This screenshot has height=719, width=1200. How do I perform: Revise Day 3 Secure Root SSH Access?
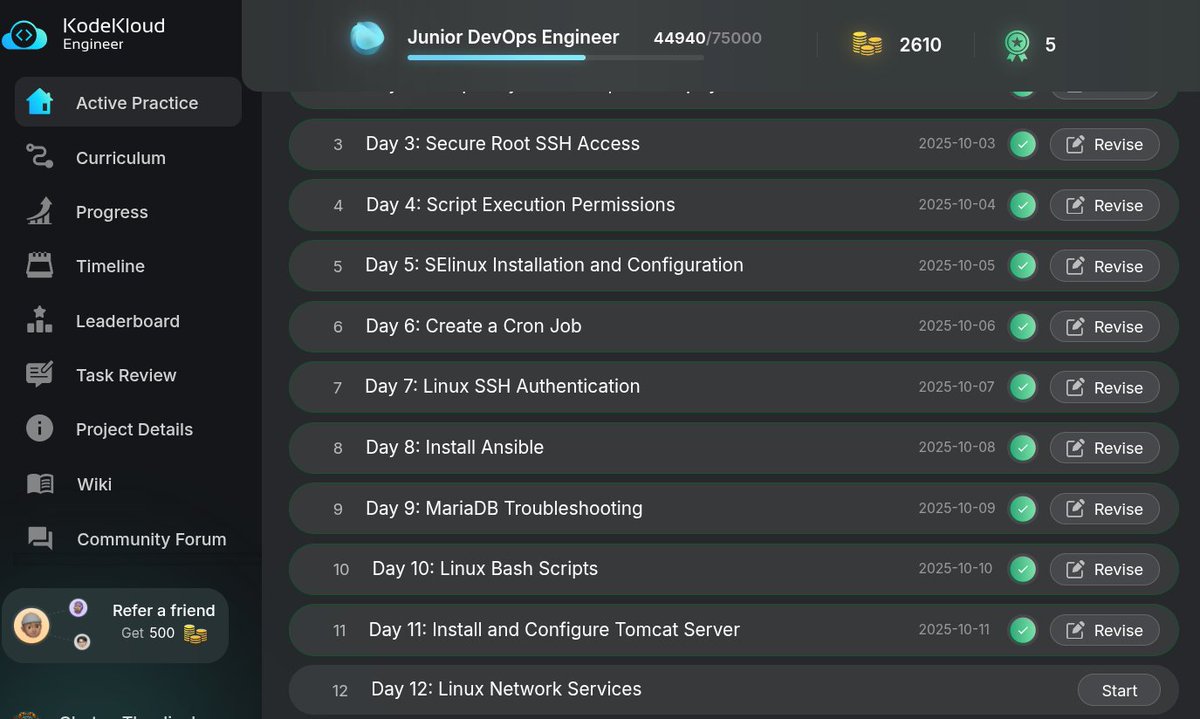coord(1104,144)
